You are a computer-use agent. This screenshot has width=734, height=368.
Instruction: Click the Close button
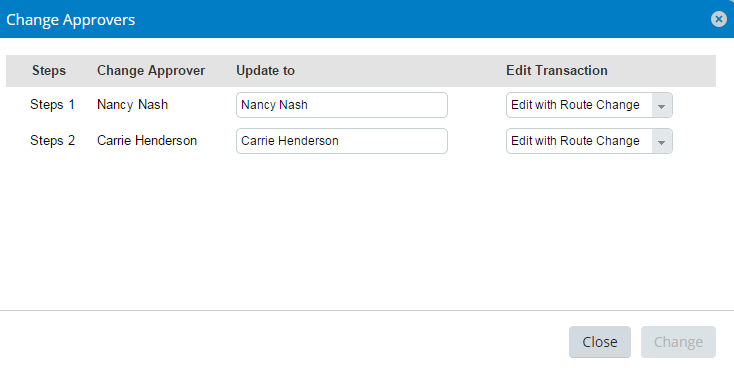(600, 342)
